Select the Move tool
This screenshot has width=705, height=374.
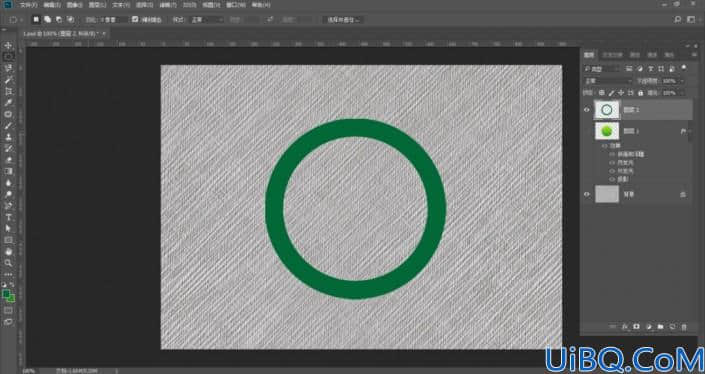pyautogui.click(x=8, y=45)
